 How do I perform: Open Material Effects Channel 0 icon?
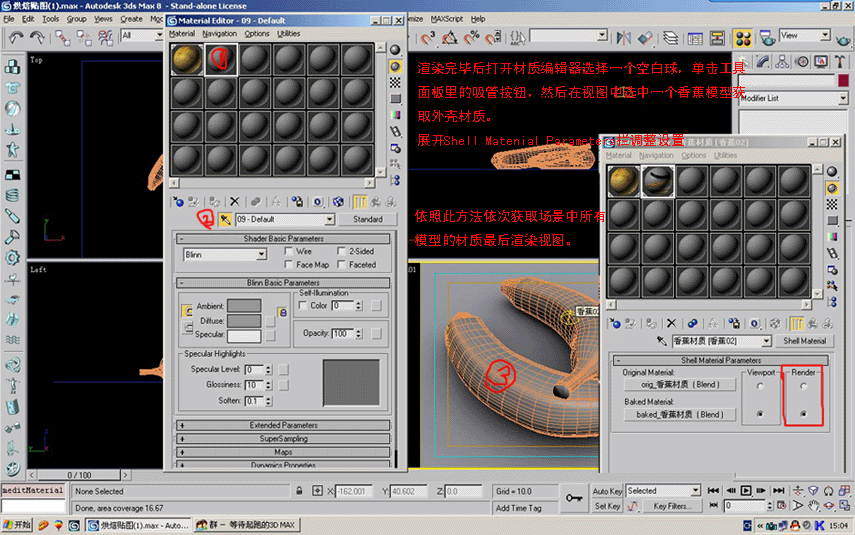coord(317,202)
